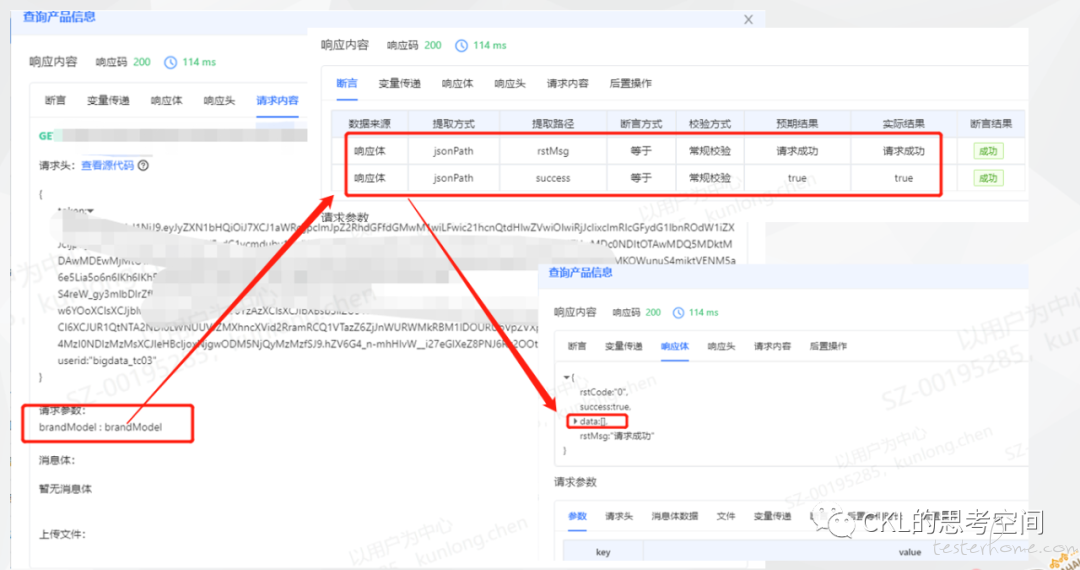Select the 断言 tab in the top-right panel
The width and height of the screenshot is (1080, 570).
click(347, 83)
